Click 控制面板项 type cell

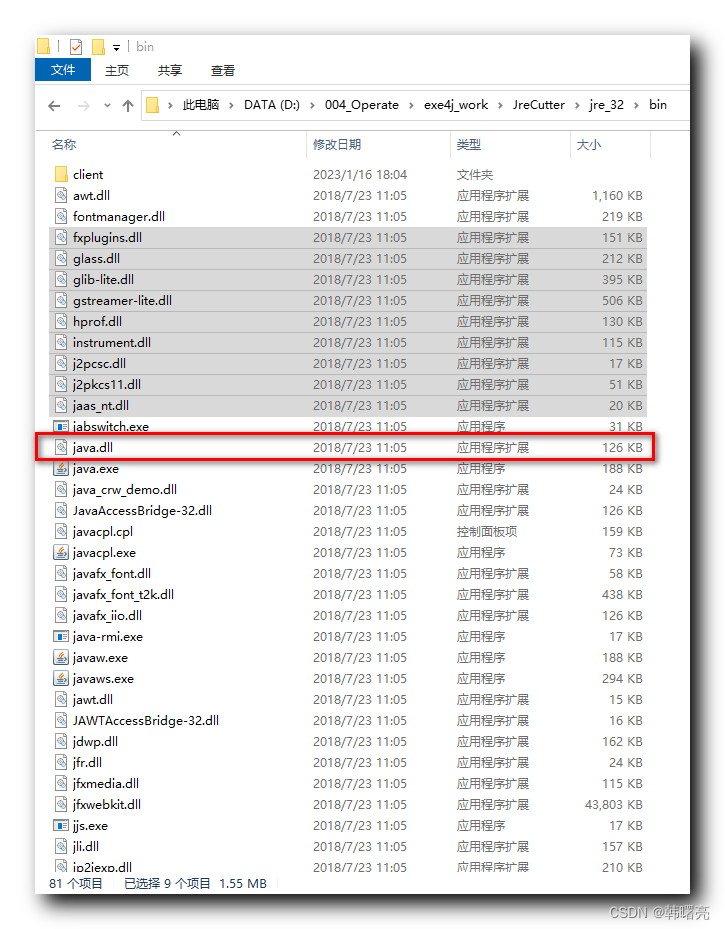[x=486, y=531]
